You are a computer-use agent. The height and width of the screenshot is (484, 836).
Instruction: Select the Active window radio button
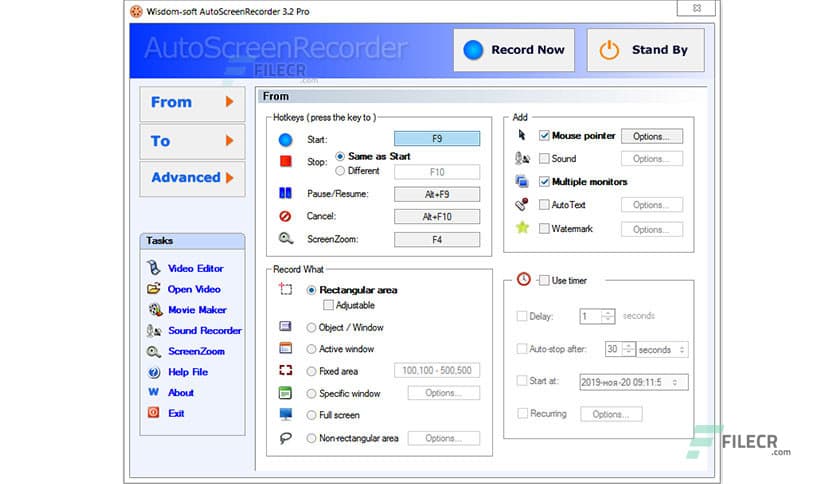pyautogui.click(x=311, y=349)
